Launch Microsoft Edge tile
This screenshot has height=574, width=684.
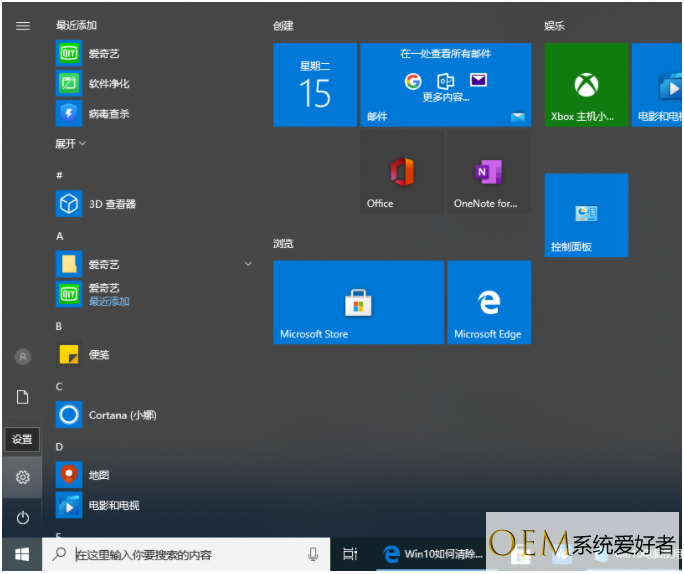point(488,302)
